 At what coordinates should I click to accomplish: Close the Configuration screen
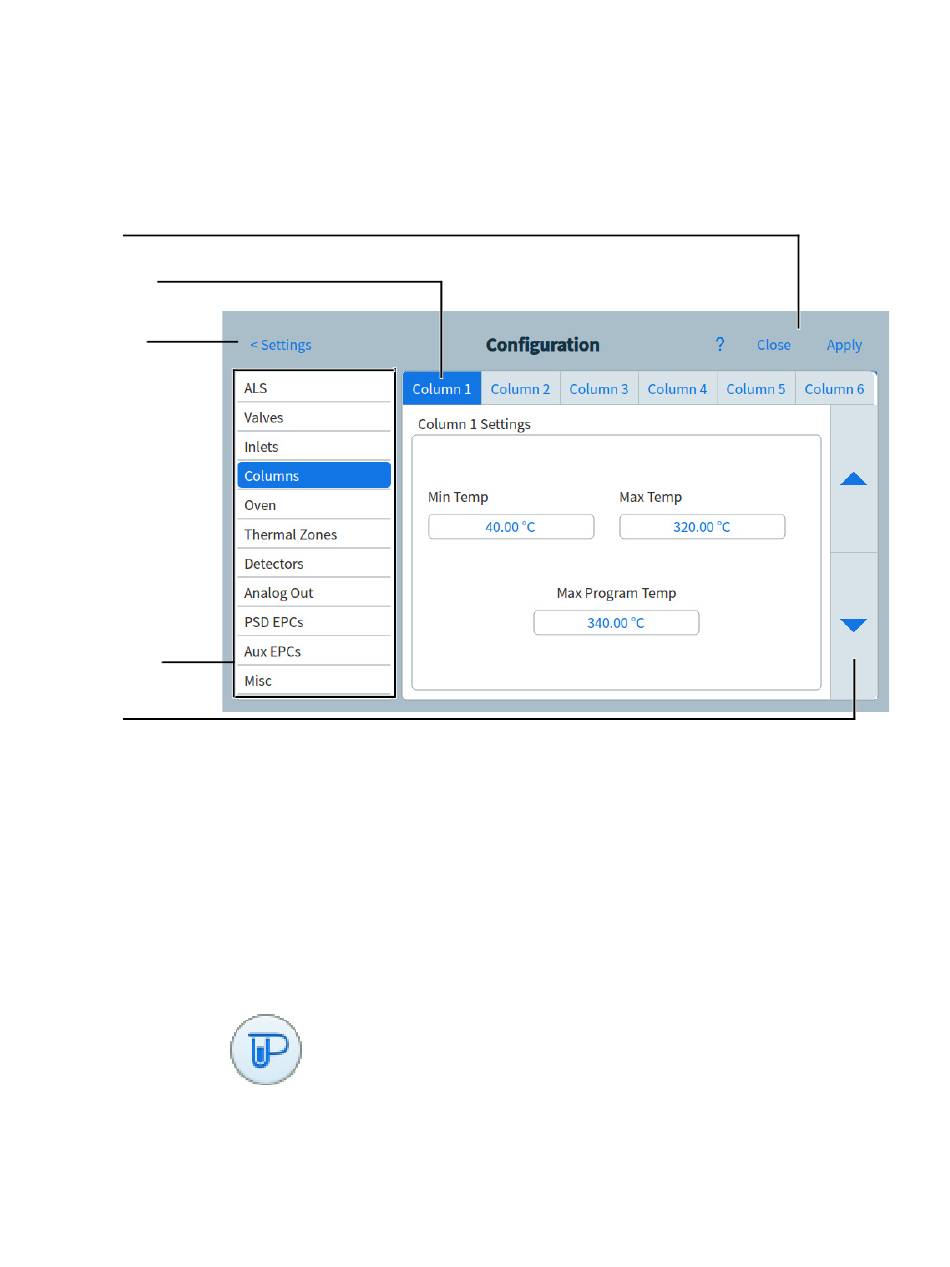[x=773, y=345]
